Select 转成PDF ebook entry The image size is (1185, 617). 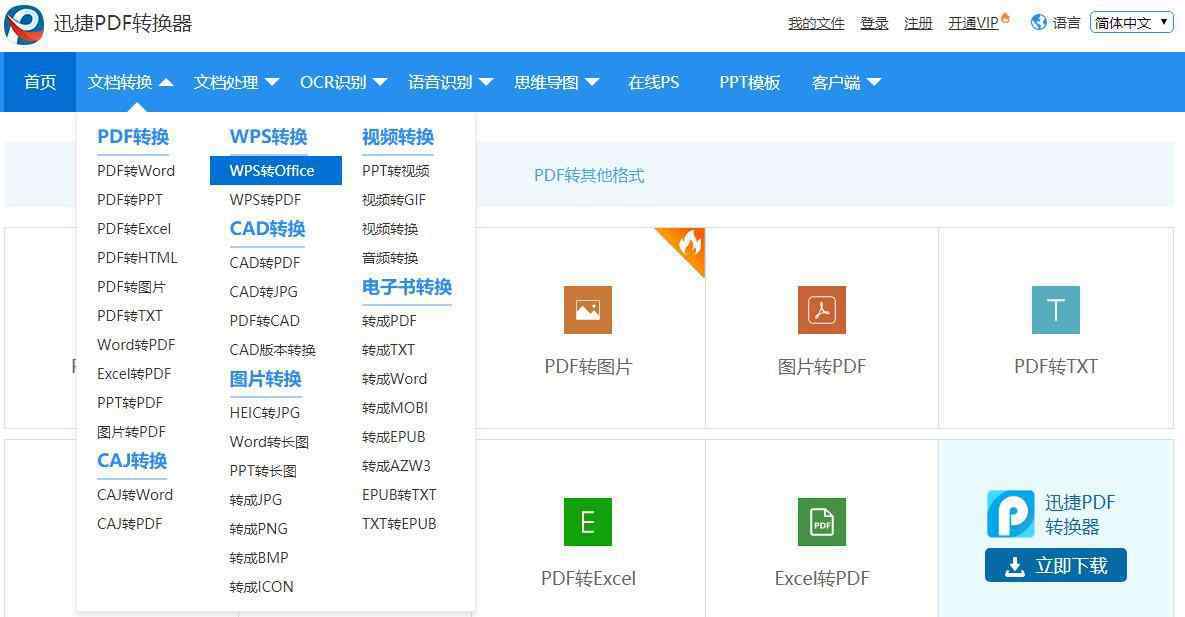390,321
